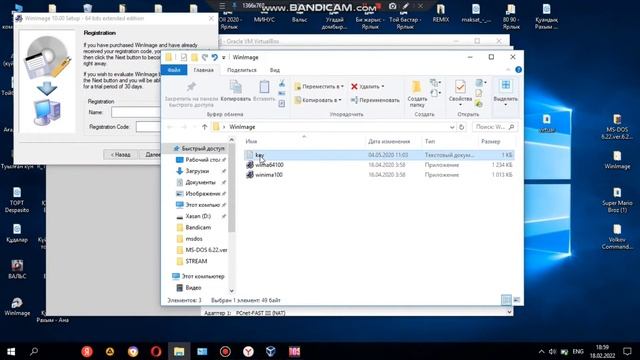Open the Bandicam folder in navigation pane
The image size is (640, 360).
click(x=198, y=227)
